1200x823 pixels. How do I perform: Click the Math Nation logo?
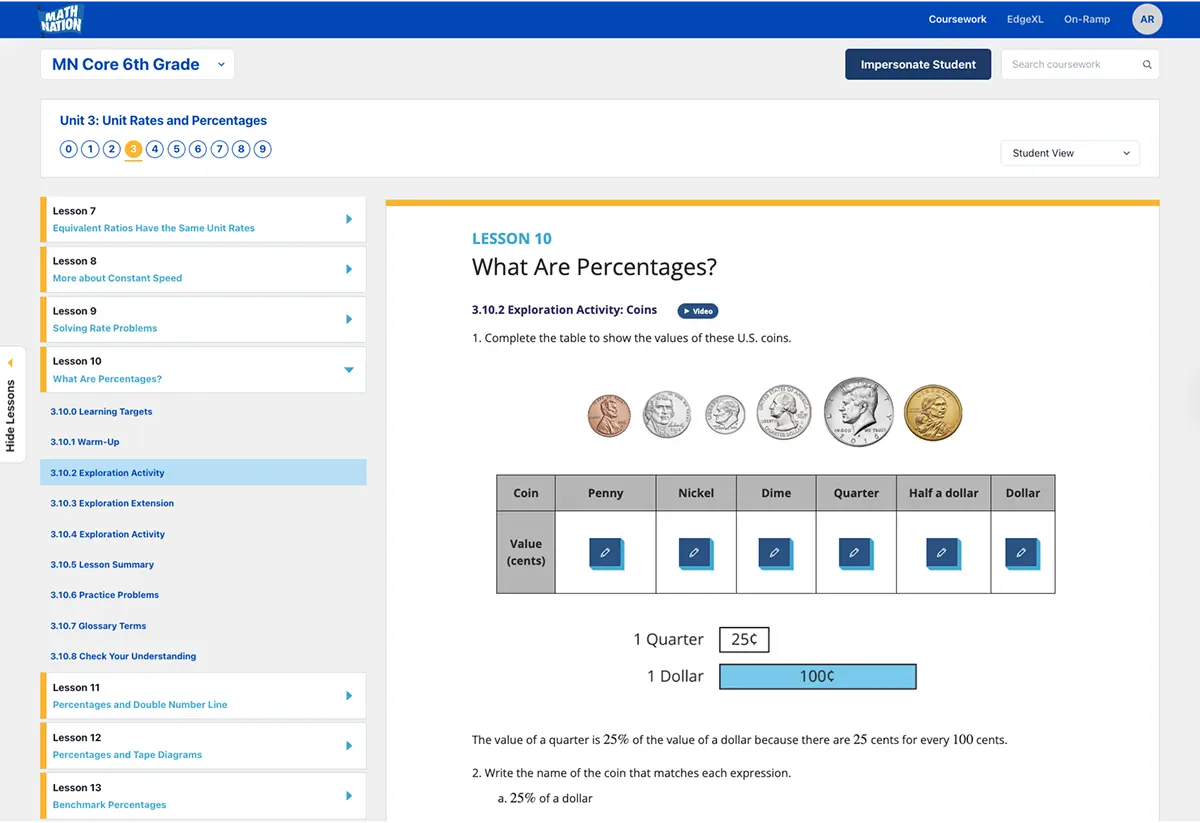61,18
